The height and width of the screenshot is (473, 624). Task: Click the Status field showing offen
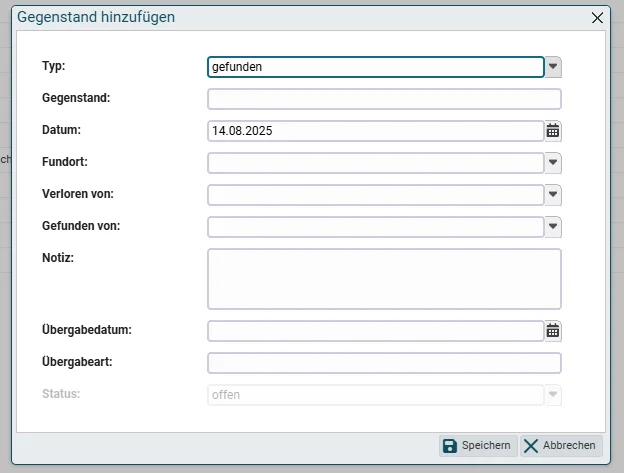376,395
